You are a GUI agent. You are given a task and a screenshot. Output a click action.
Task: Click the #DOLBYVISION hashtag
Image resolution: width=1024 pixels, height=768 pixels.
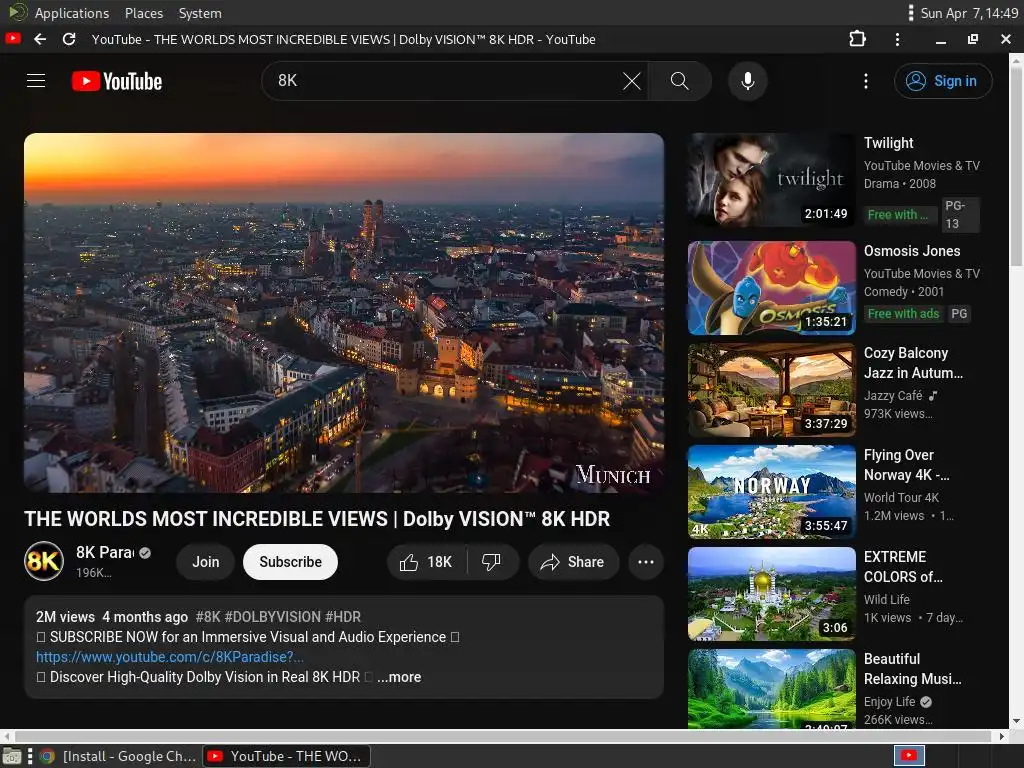272,616
